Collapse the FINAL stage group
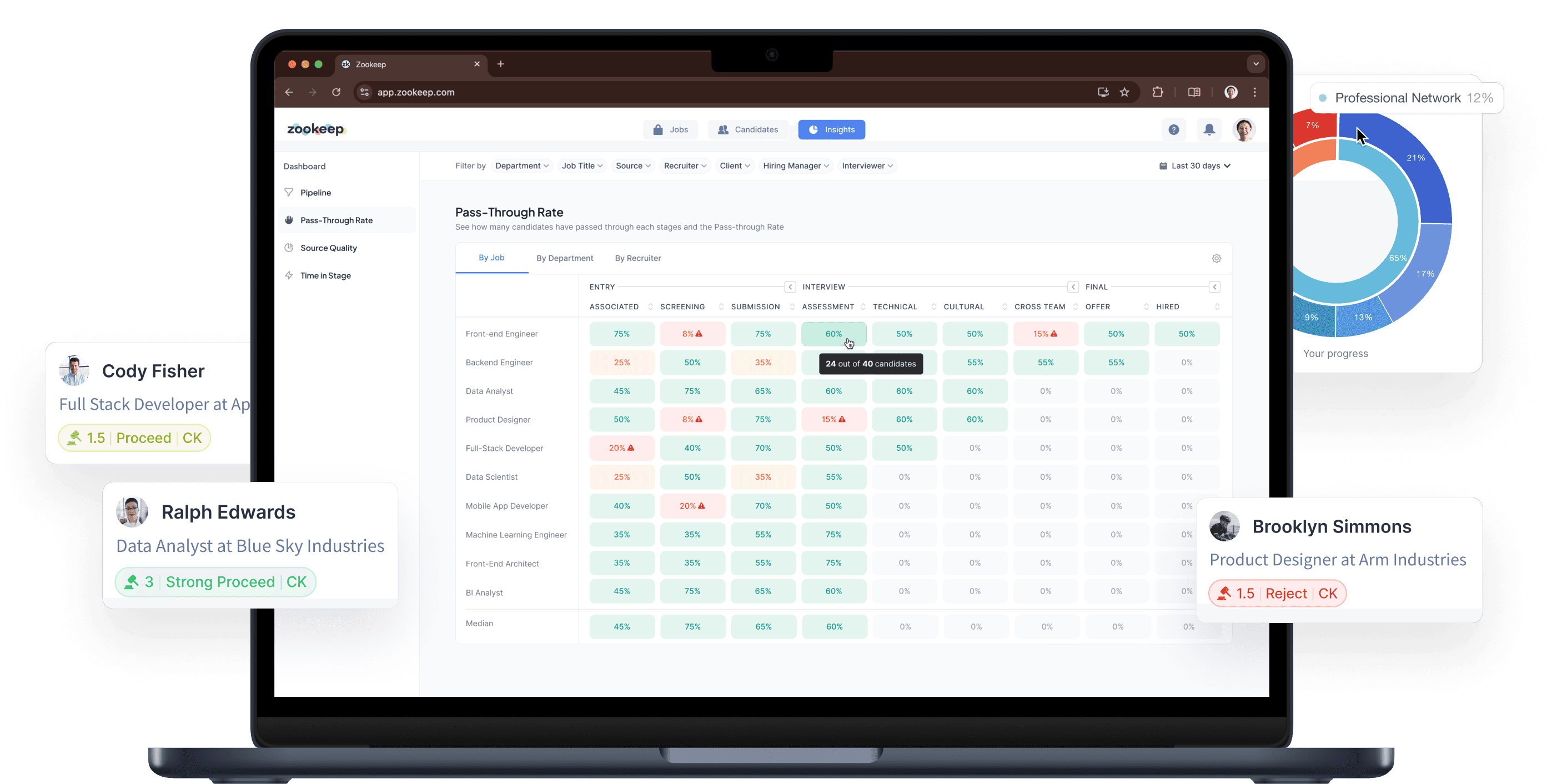Image resolution: width=1557 pixels, height=784 pixels. 1214,287
